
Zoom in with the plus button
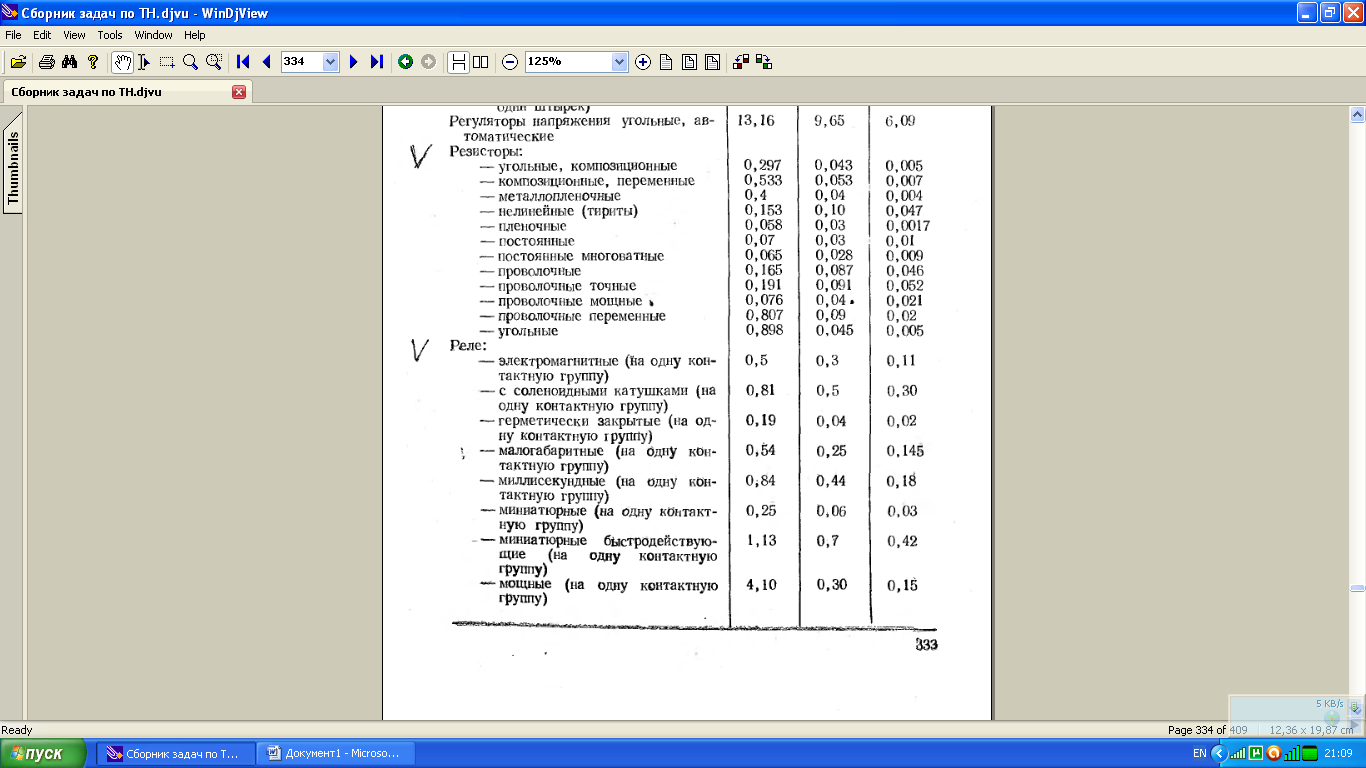pyautogui.click(x=643, y=62)
